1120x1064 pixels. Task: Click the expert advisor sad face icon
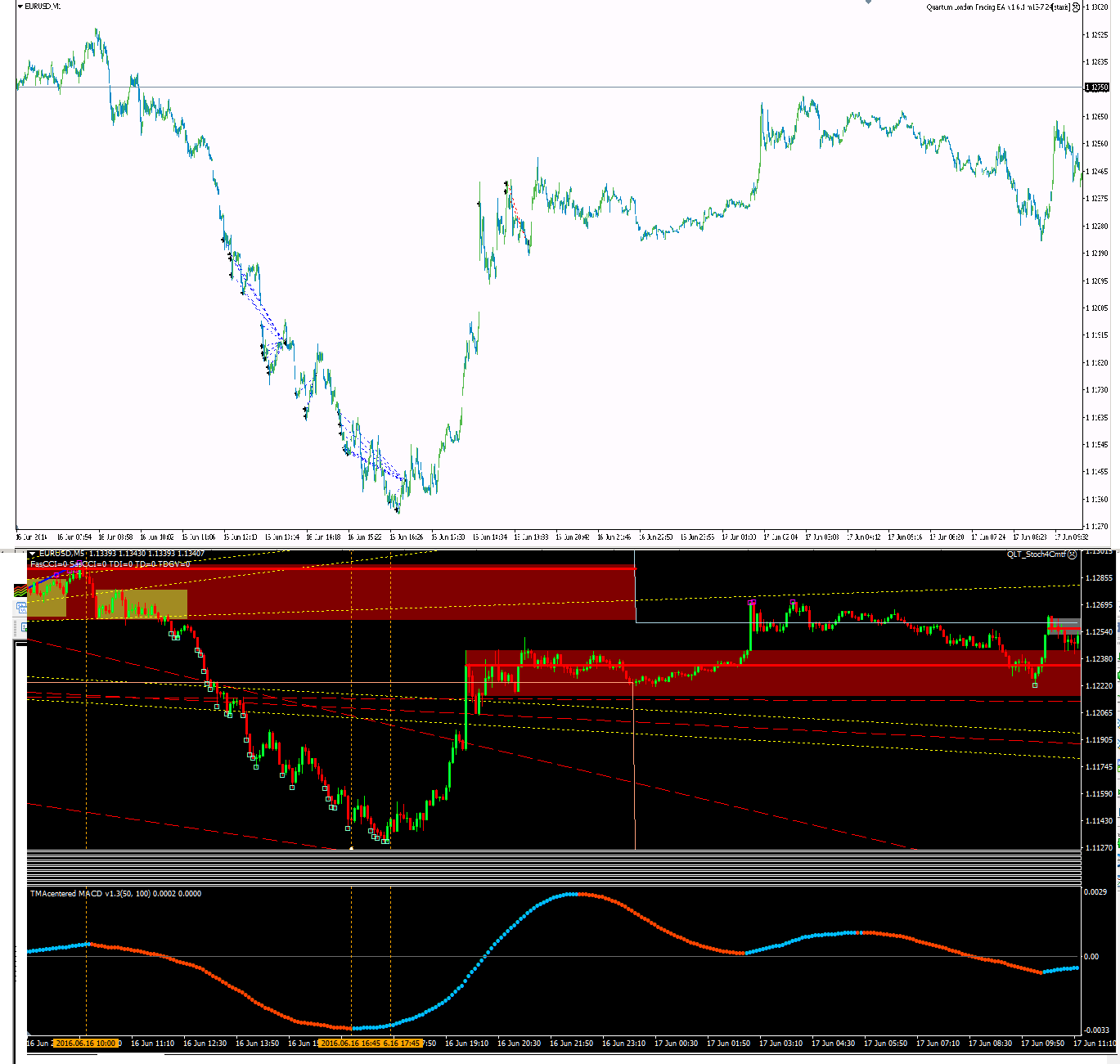(x=1076, y=7)
